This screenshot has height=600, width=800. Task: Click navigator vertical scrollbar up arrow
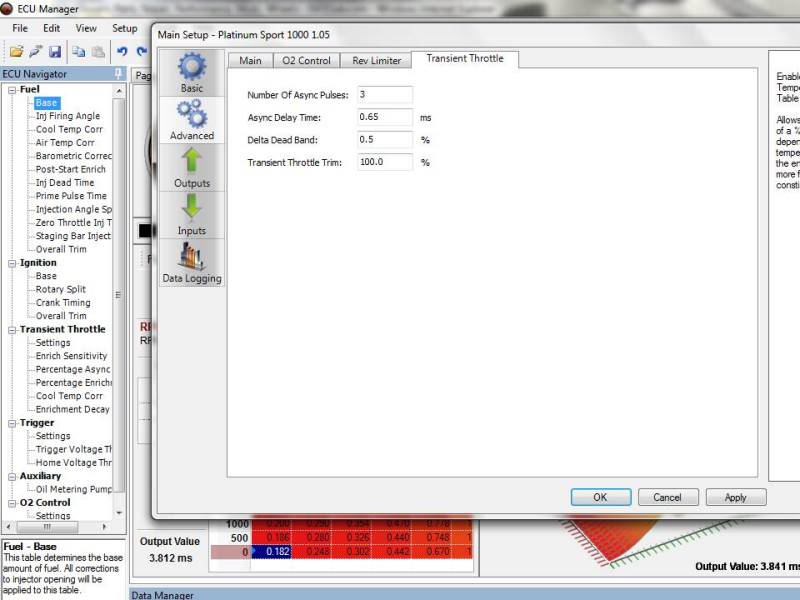(x=119, y=91)
